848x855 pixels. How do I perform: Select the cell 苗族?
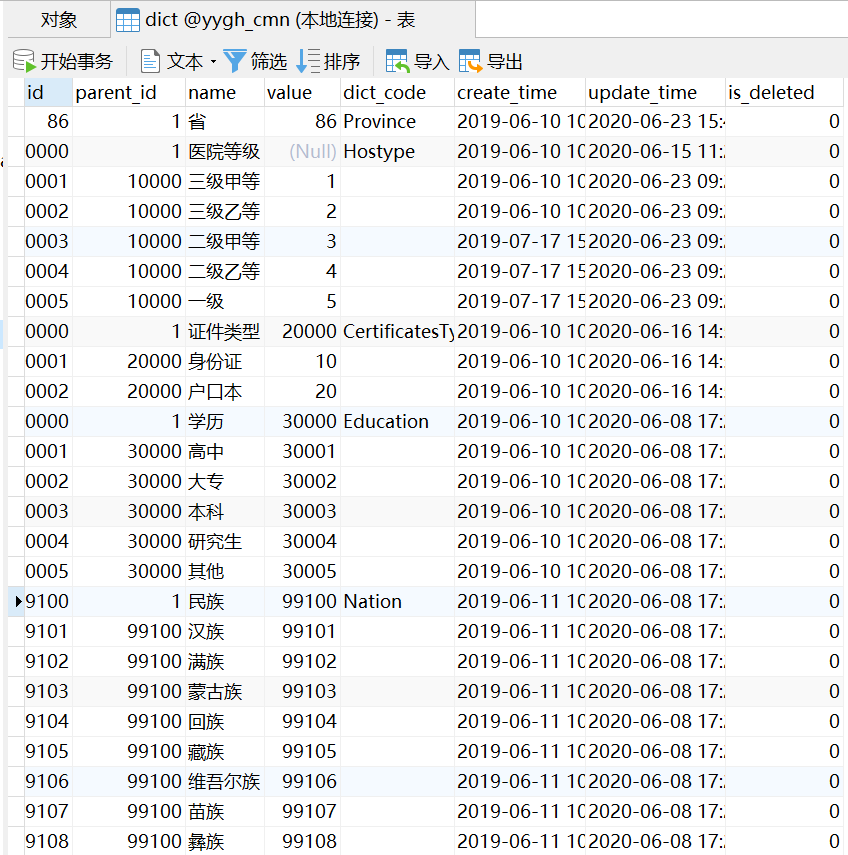(225, 811)
